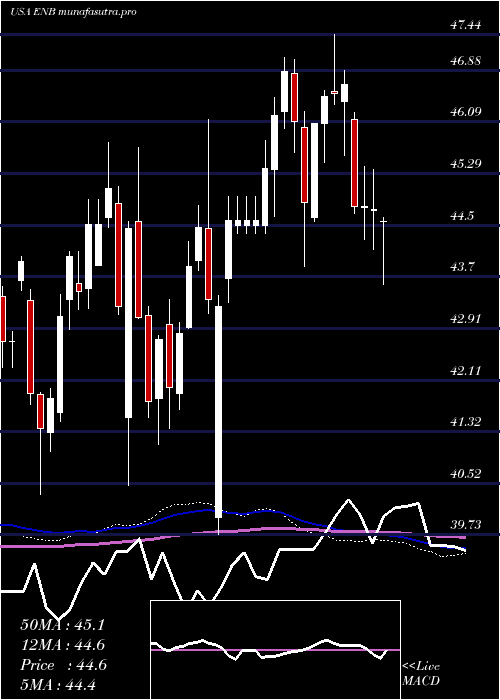Click the '12MA : 44.6' readout
This screenshot has width=500, height=700.
(x=63, y=645)
